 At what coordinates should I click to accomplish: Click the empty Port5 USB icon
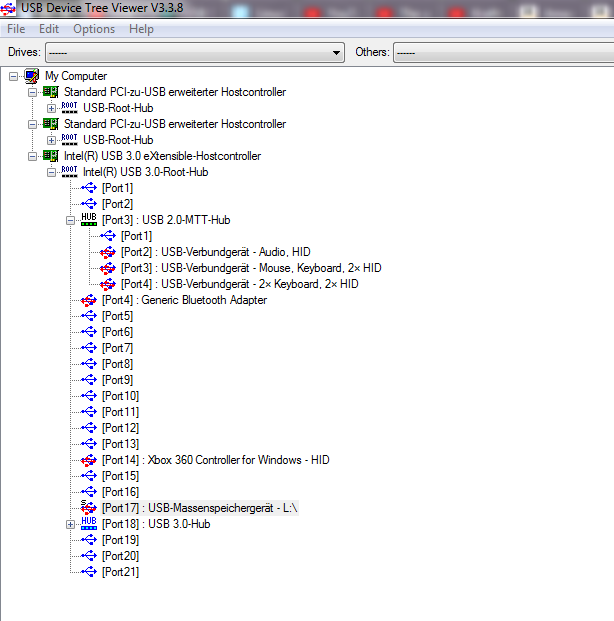click(x=89, y=316)
